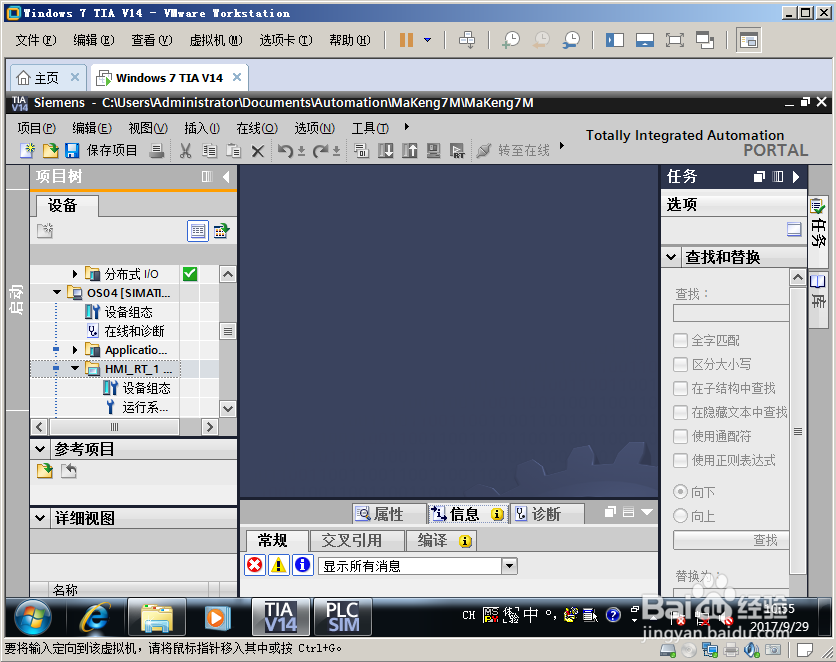The height and width of the screenshot is (662, 836).
Task: Switch to the 编译 tab
Action: pyautogui.click(x=441, y=540)
